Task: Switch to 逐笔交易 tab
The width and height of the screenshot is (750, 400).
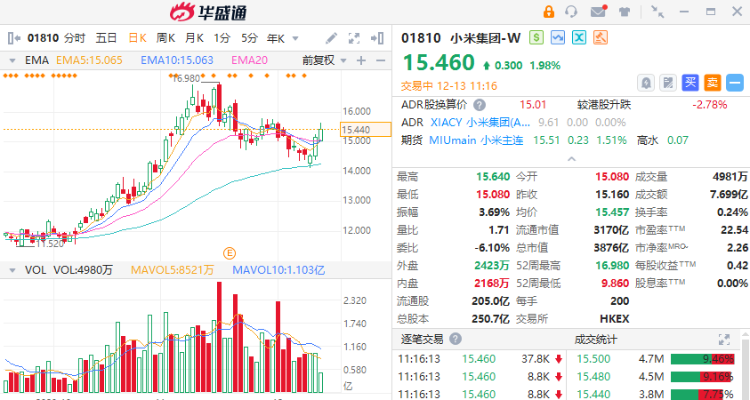Action: (421, 339)
